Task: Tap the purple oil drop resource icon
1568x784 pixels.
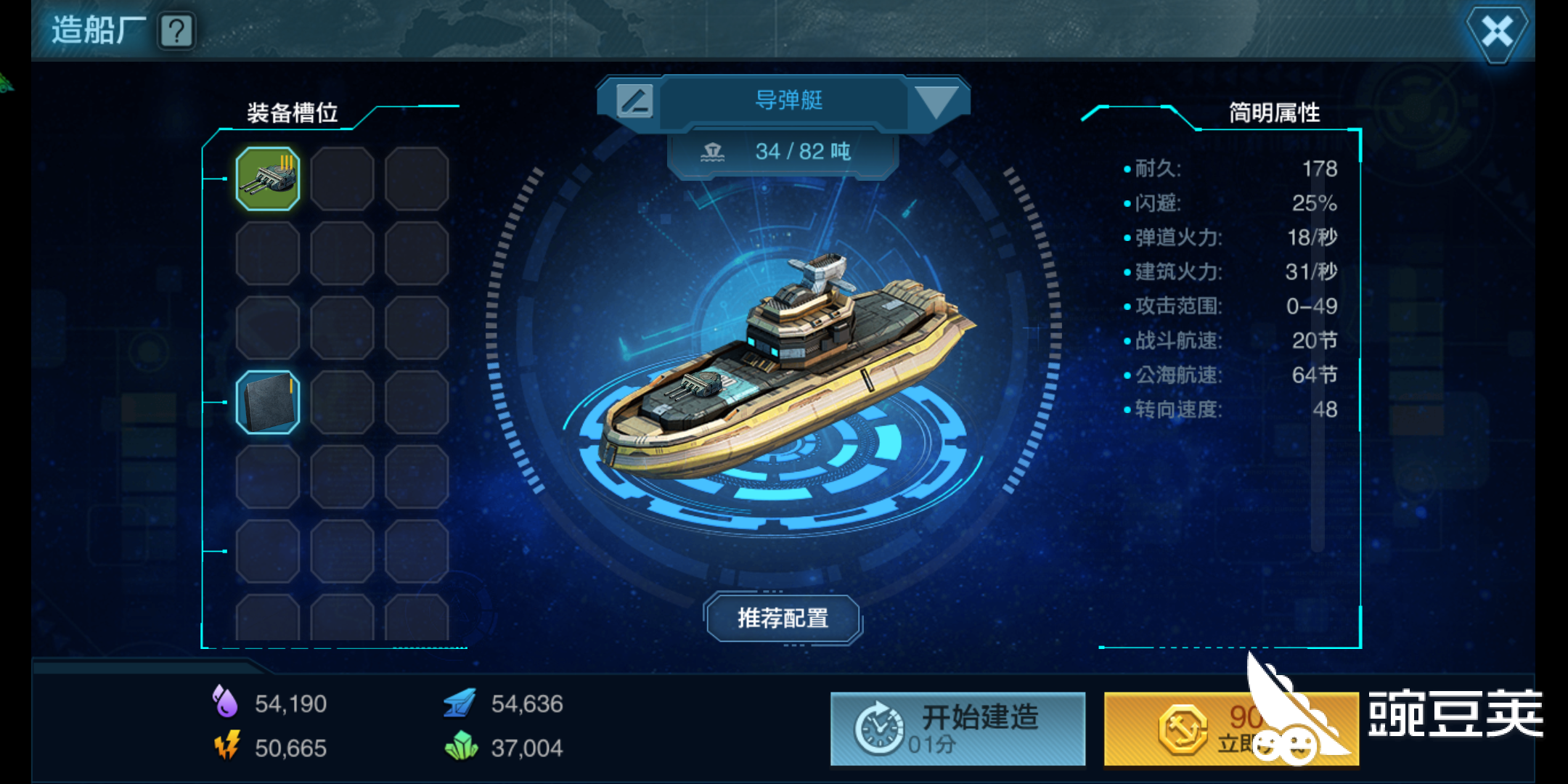Action: pyautogui.click(x=225, y=702)
